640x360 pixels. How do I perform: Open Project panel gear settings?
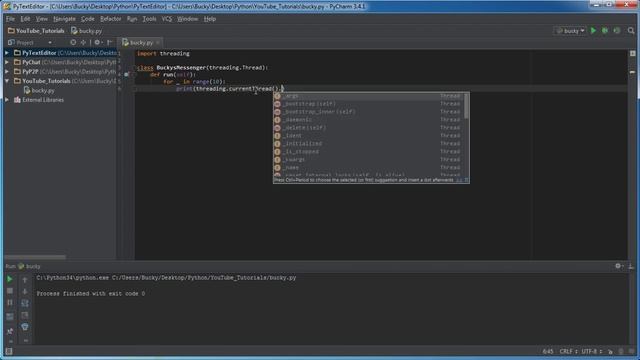pyautogui.click(x=98, y=42)
